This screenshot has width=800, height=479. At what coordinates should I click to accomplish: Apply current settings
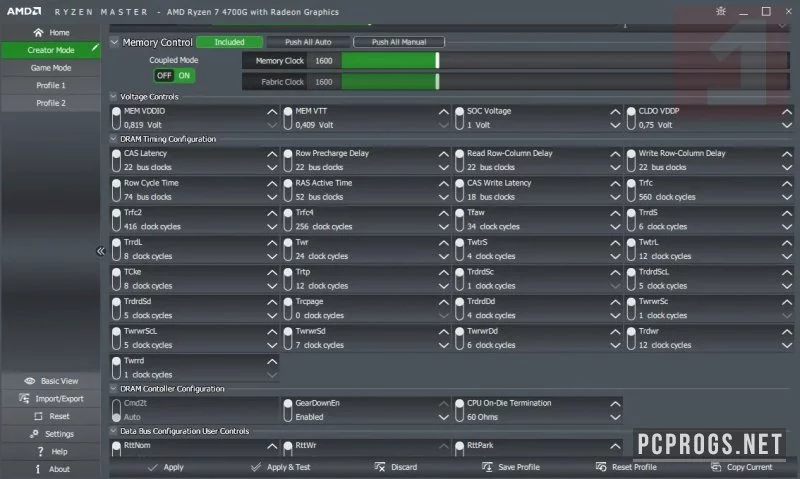click(165, 467)
